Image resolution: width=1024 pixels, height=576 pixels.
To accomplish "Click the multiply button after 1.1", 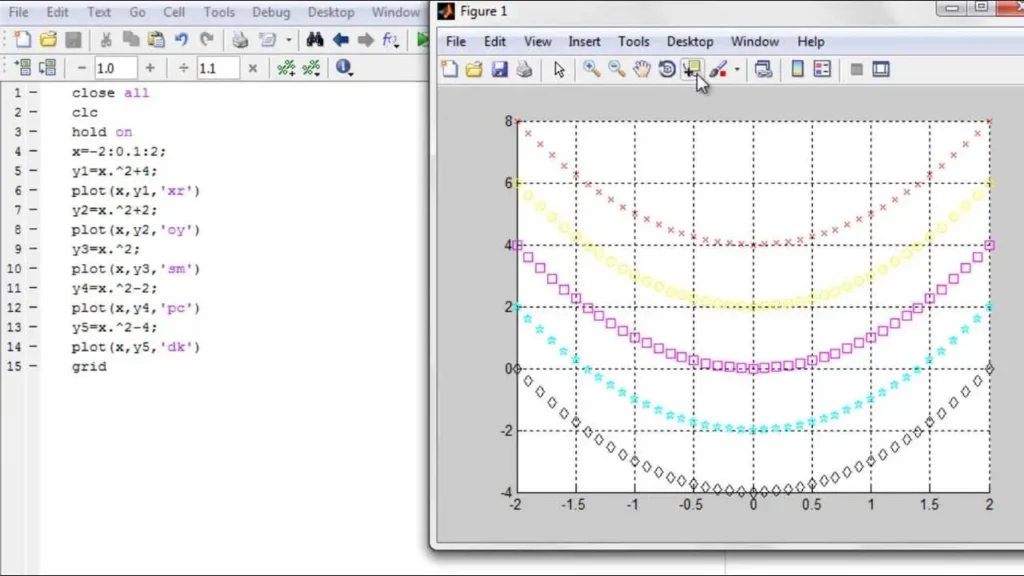I will (252, 68).
